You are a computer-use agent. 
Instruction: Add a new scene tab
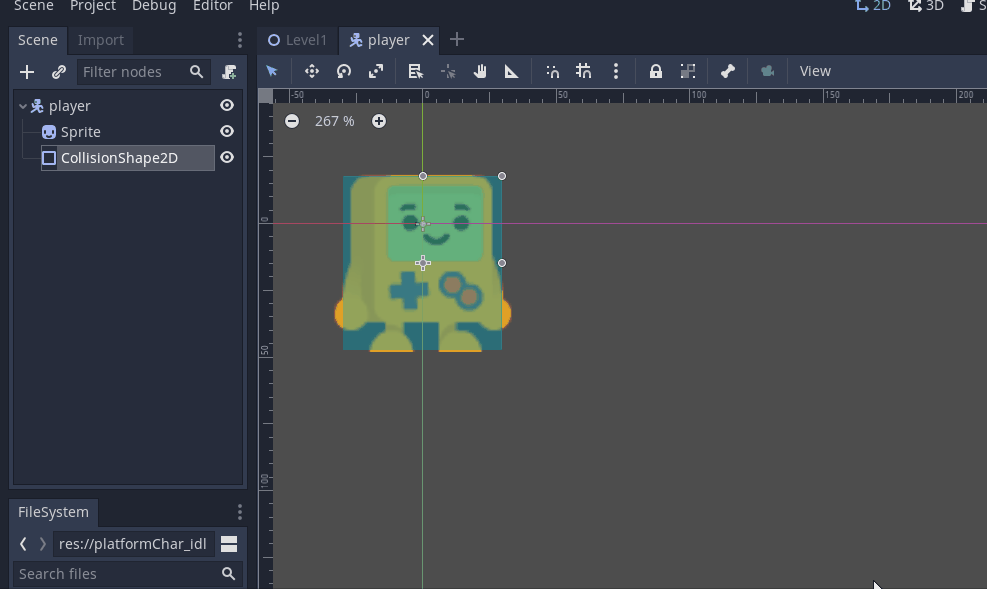457,40
